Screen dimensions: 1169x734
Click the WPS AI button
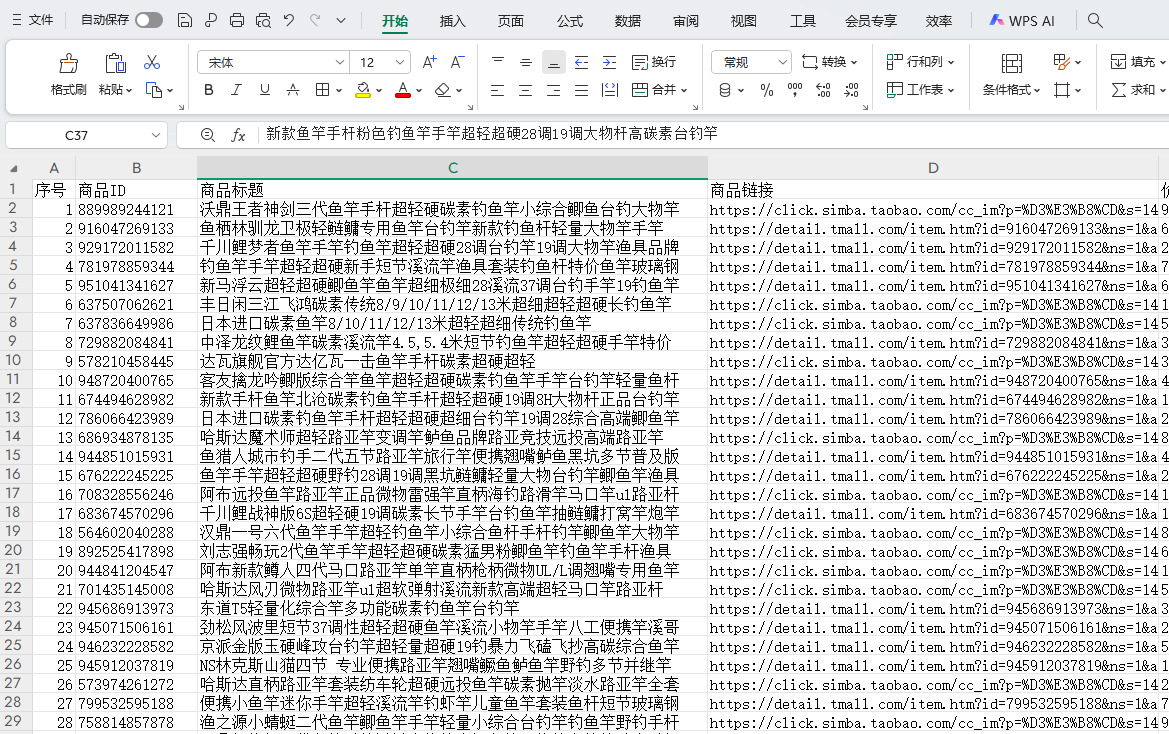(x=1022, y=20)
